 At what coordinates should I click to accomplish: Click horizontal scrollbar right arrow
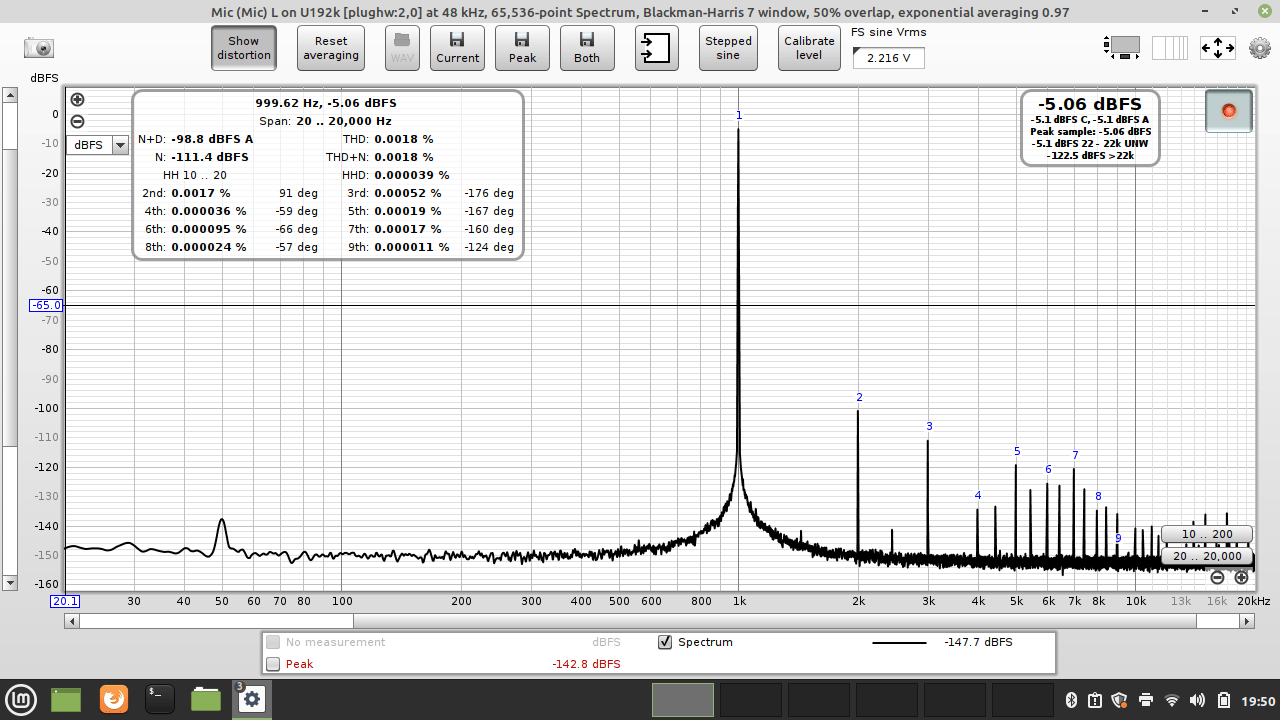pos(1247,621)
